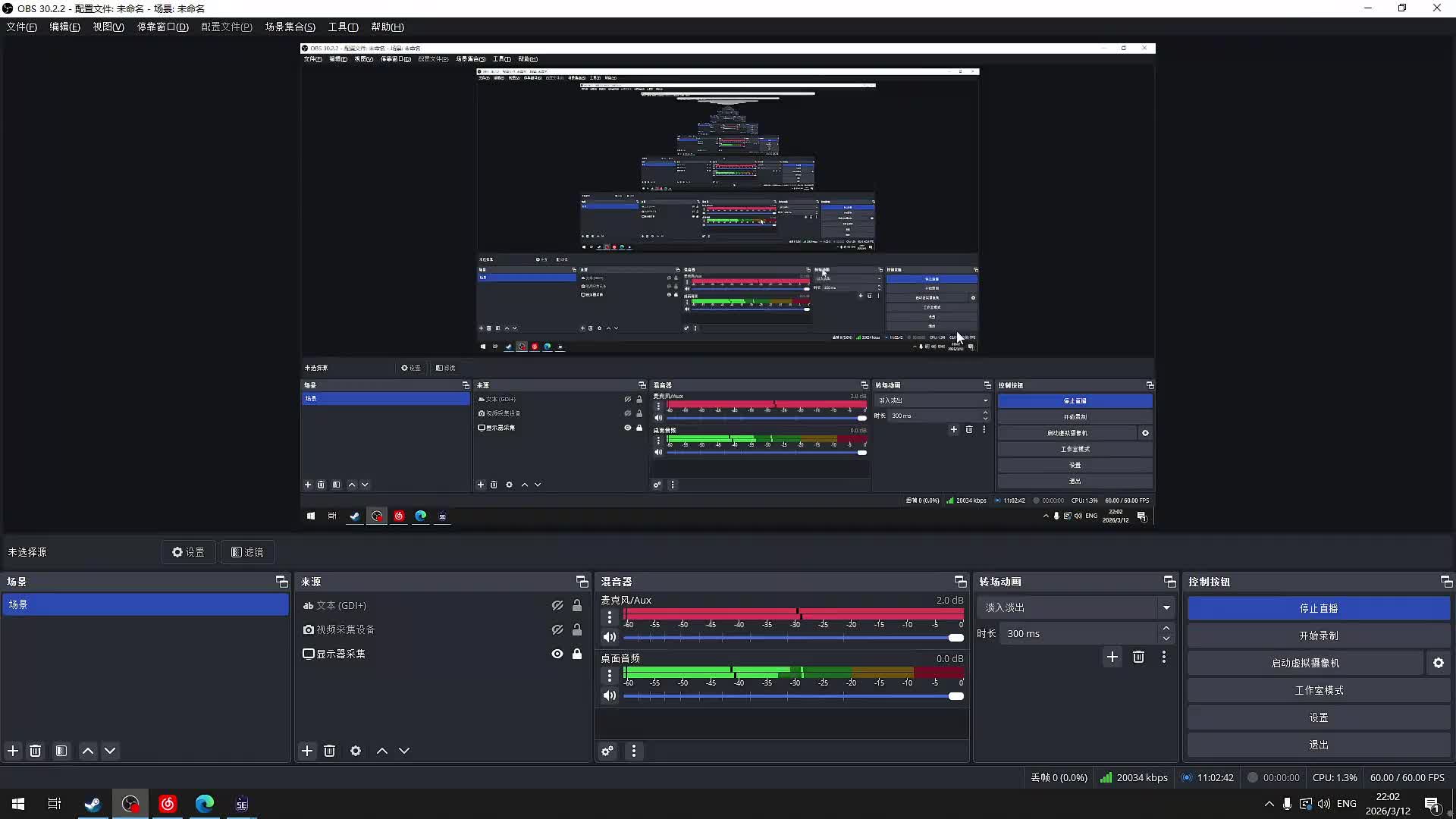The height and width of the screenshot is (819, 1456).
Task: Open 桌面音频 three-dot options menu
Action: tap(609, 675)
